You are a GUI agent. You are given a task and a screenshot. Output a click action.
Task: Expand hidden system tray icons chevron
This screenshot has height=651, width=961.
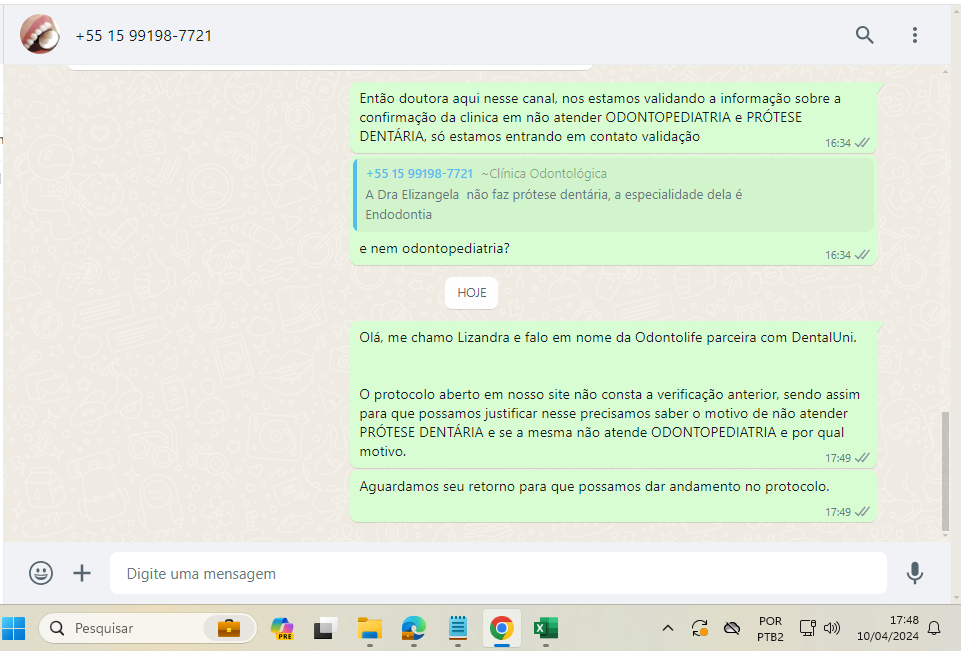668,628
